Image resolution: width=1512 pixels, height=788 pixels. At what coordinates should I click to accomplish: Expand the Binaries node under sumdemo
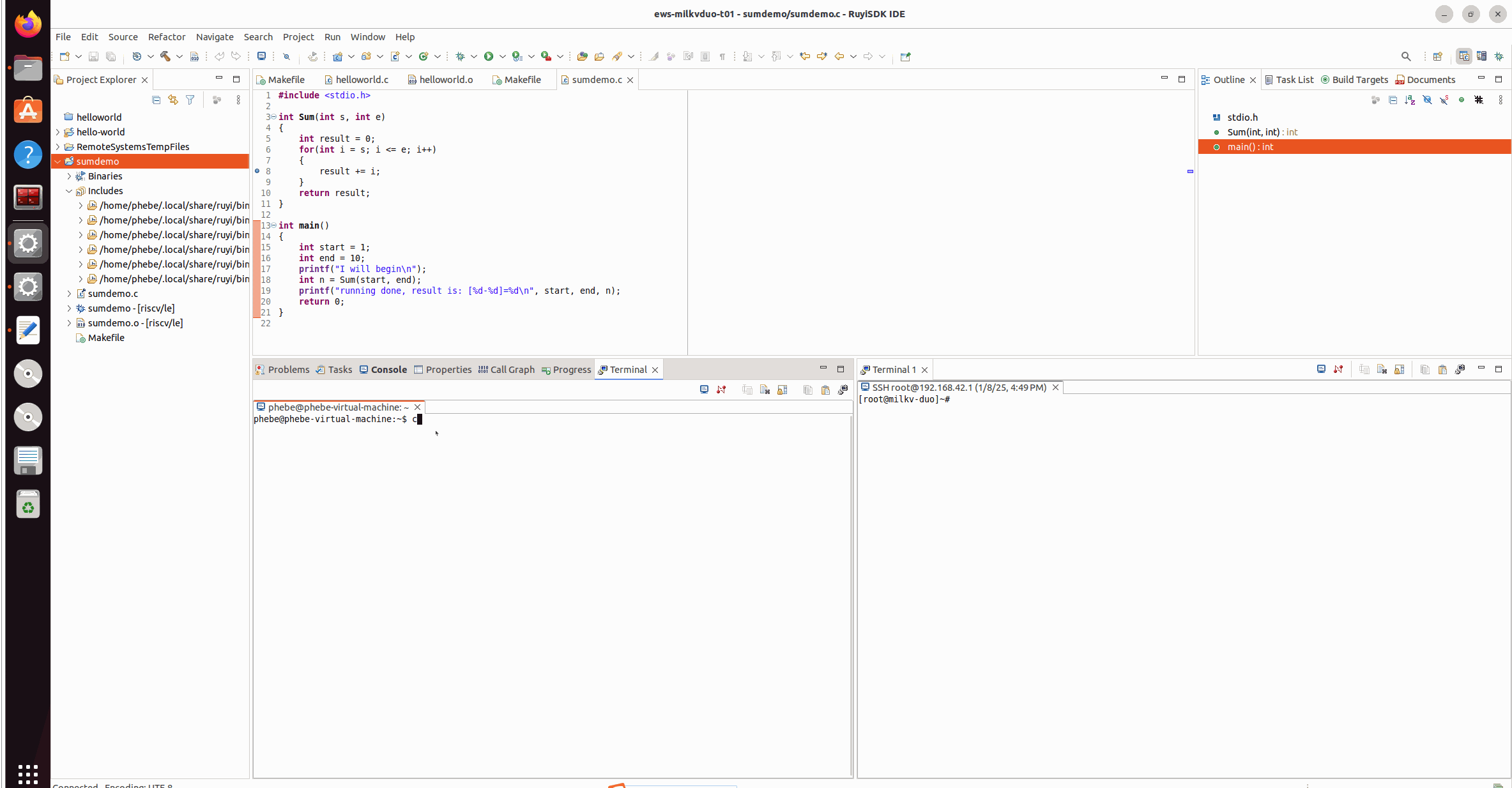[x=69, y=176]
